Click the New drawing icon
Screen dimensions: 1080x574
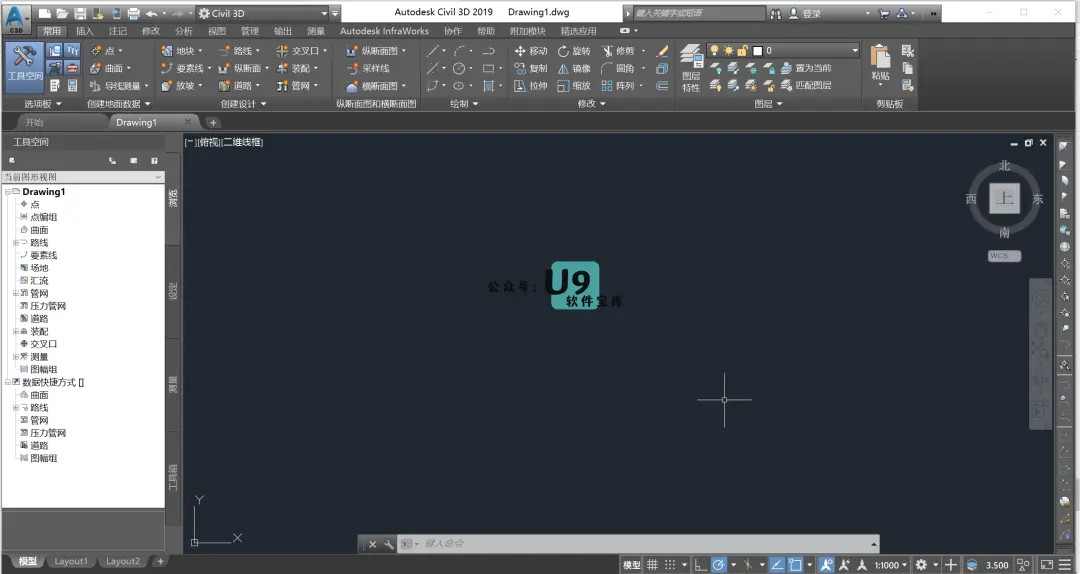(x=45, y=13)
